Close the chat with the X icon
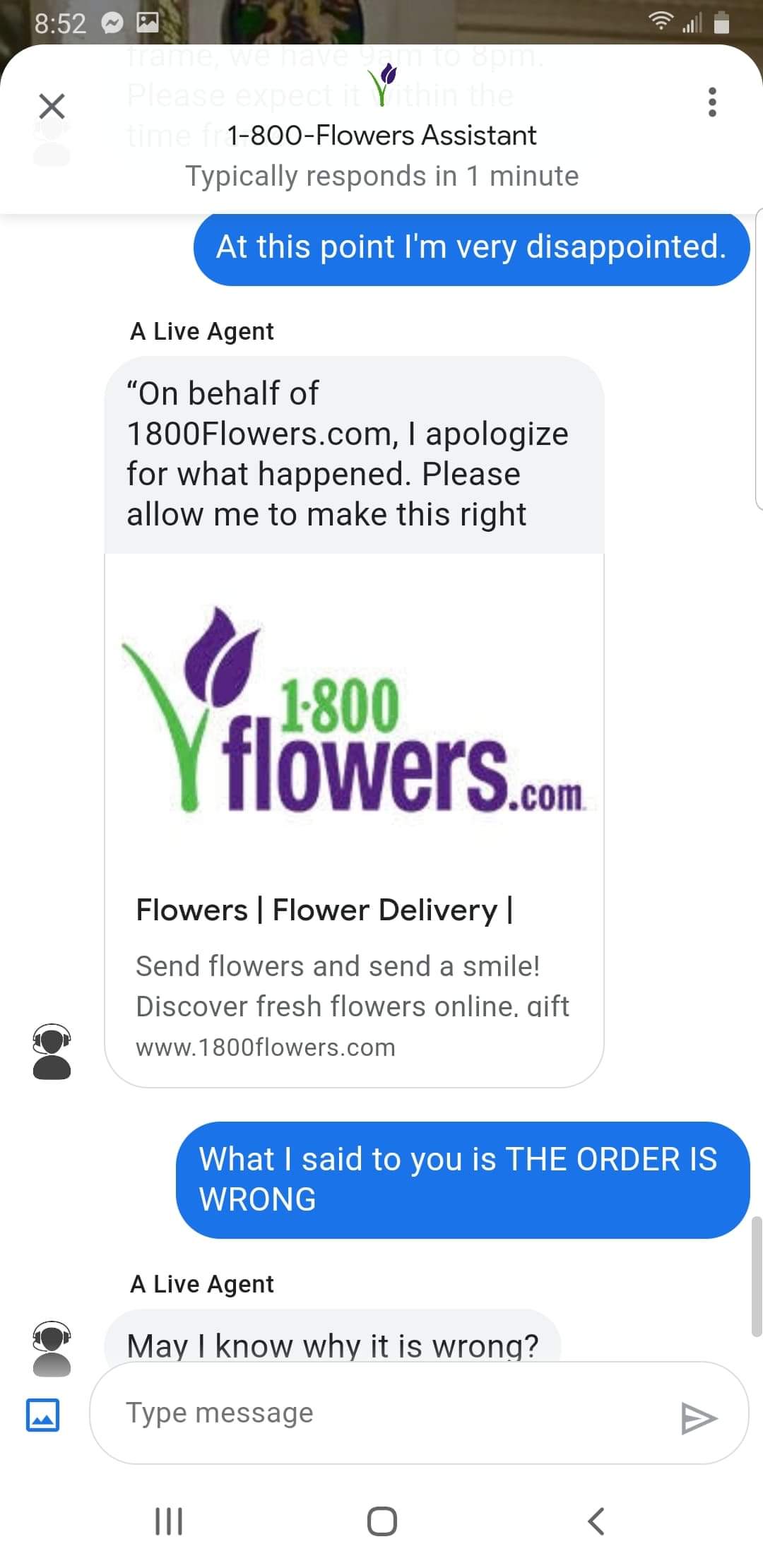The height and width of the screenshot is (1568, 763). 52,106
